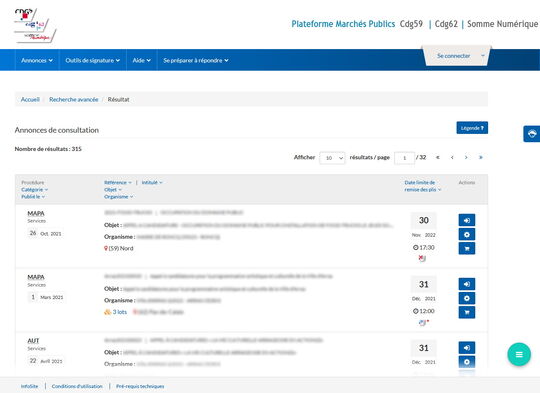Viewport: 540px width, 393px height.
Task: Click the AUT procedure label
Action: tap(33, 341)
